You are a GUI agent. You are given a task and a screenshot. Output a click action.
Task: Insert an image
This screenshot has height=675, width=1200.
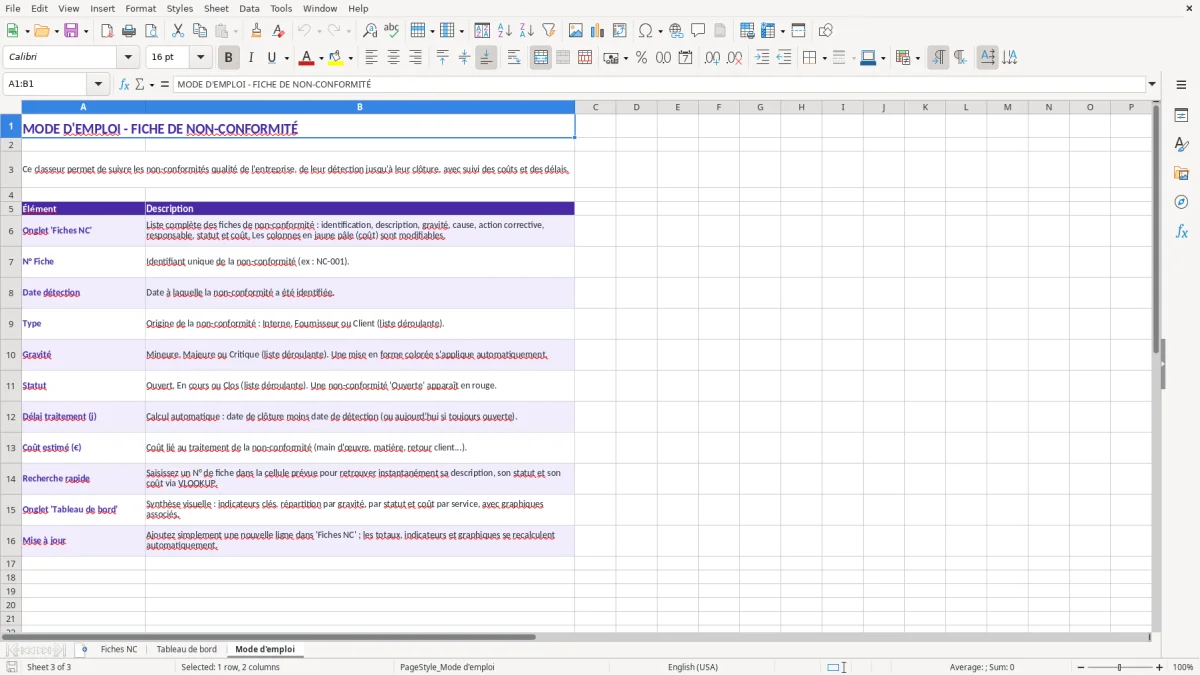pyautogui.click(x=575, y=31)
